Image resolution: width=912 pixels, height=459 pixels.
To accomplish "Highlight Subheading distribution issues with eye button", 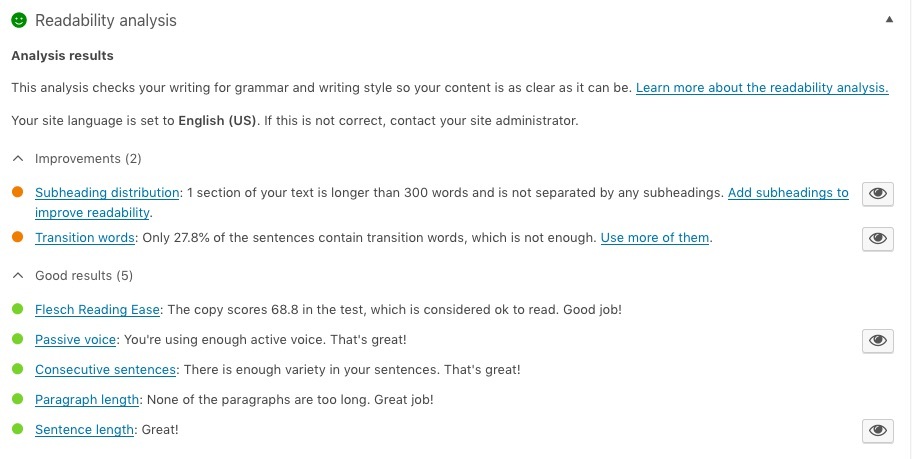I will [878, 194].
